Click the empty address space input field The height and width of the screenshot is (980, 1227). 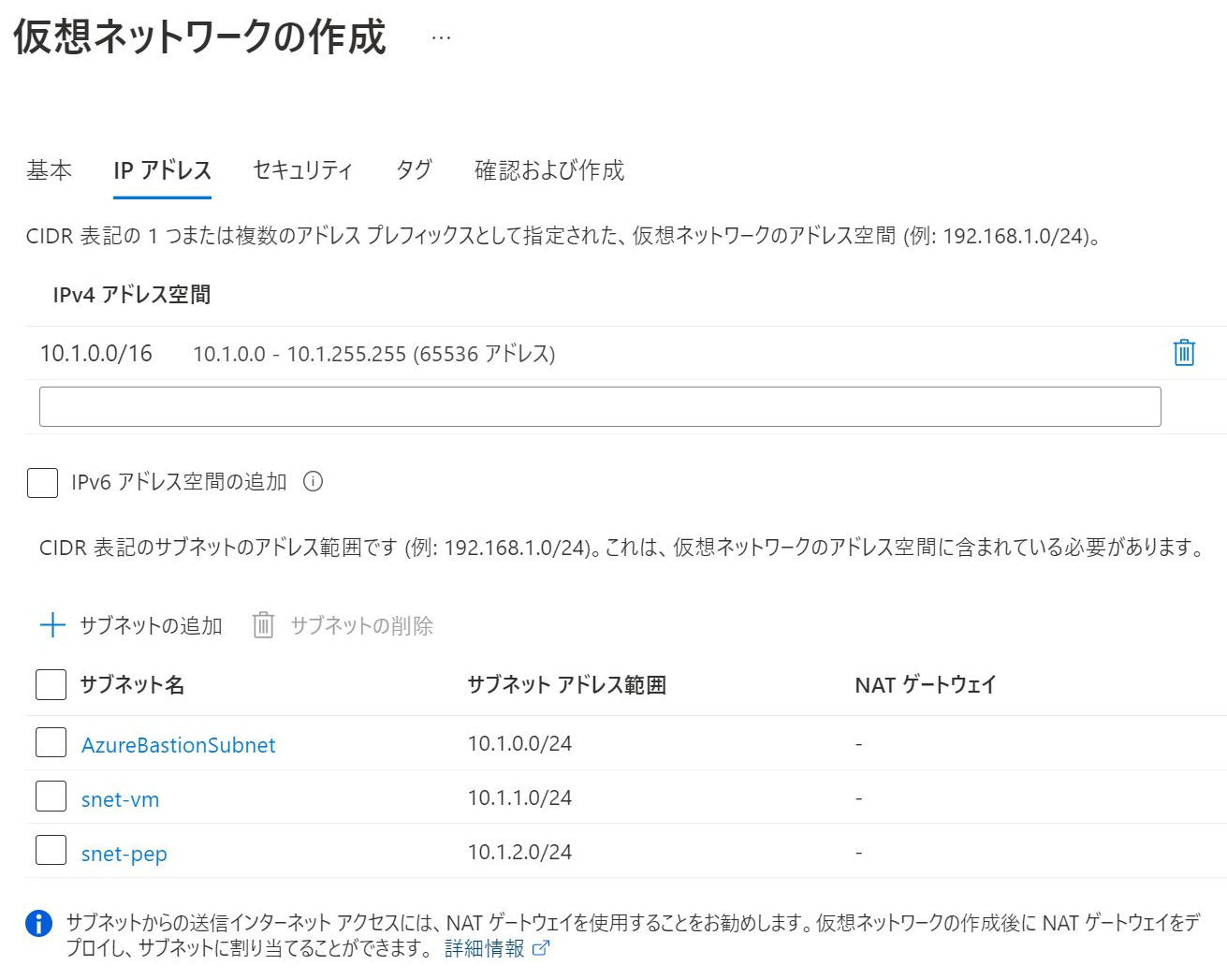pyautogui.click(x=599, y=405)
